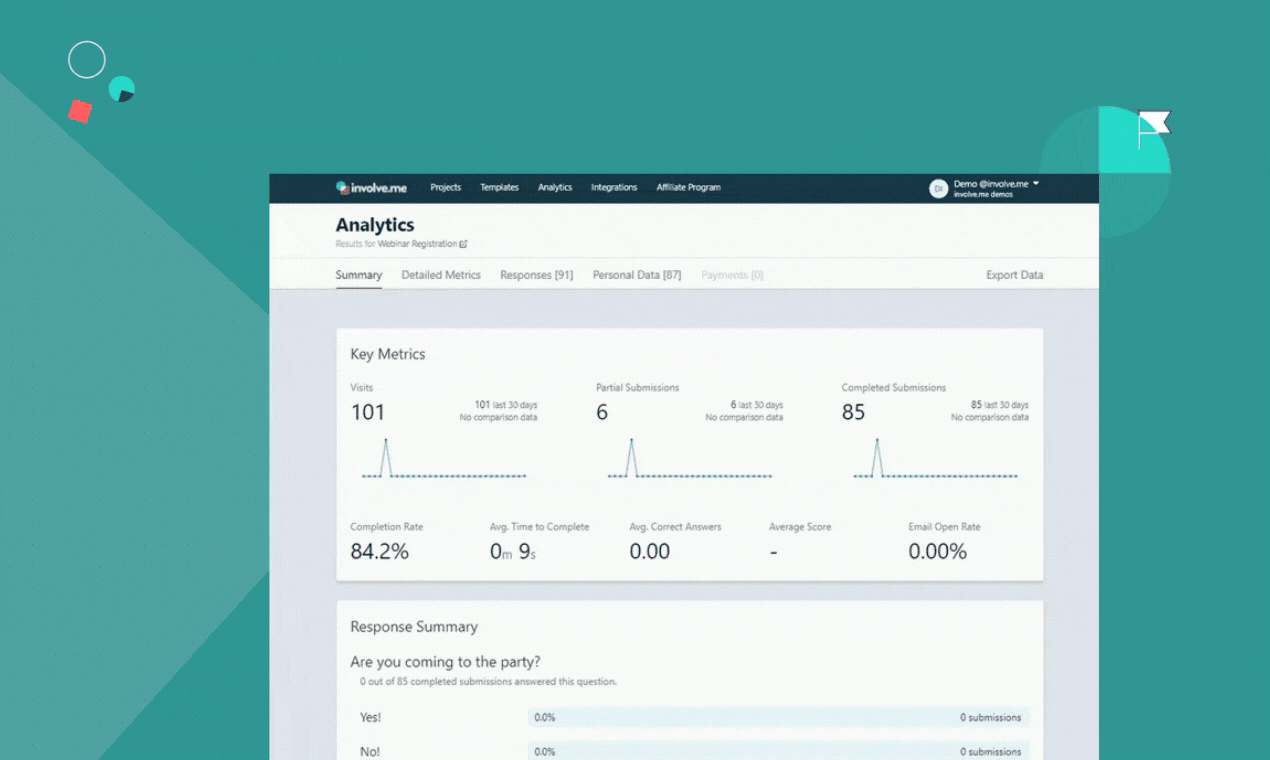Open the Webinar Registration project link
Screen dimensions: 1270x760
pos(417,244)
